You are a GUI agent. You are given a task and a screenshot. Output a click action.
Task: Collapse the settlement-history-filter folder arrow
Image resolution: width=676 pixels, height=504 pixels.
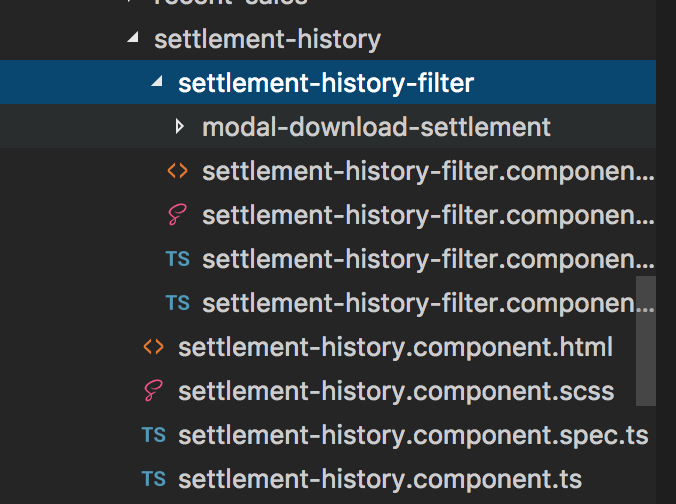[x=156, y=83]
